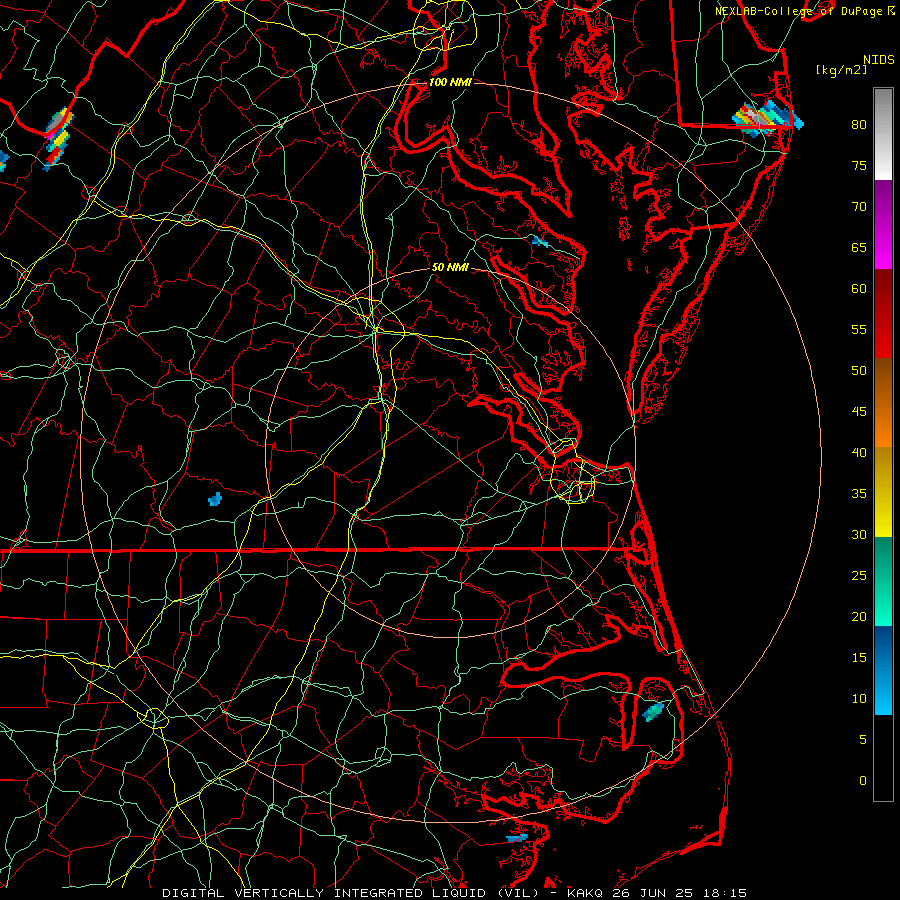Screen dimensions: 900x900
Task: Pick the green segment of the VIL color bar
Action: [x=883, y=581]
